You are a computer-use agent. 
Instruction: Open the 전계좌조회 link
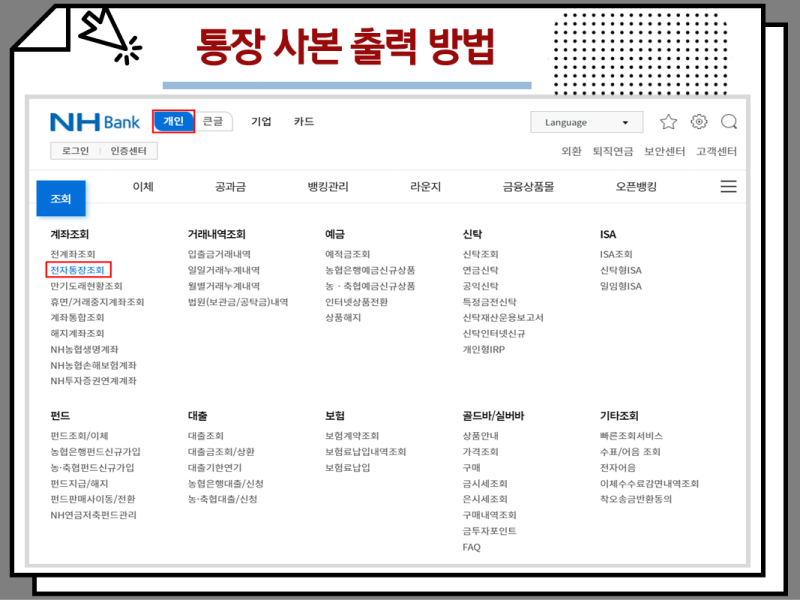(71, 253)
